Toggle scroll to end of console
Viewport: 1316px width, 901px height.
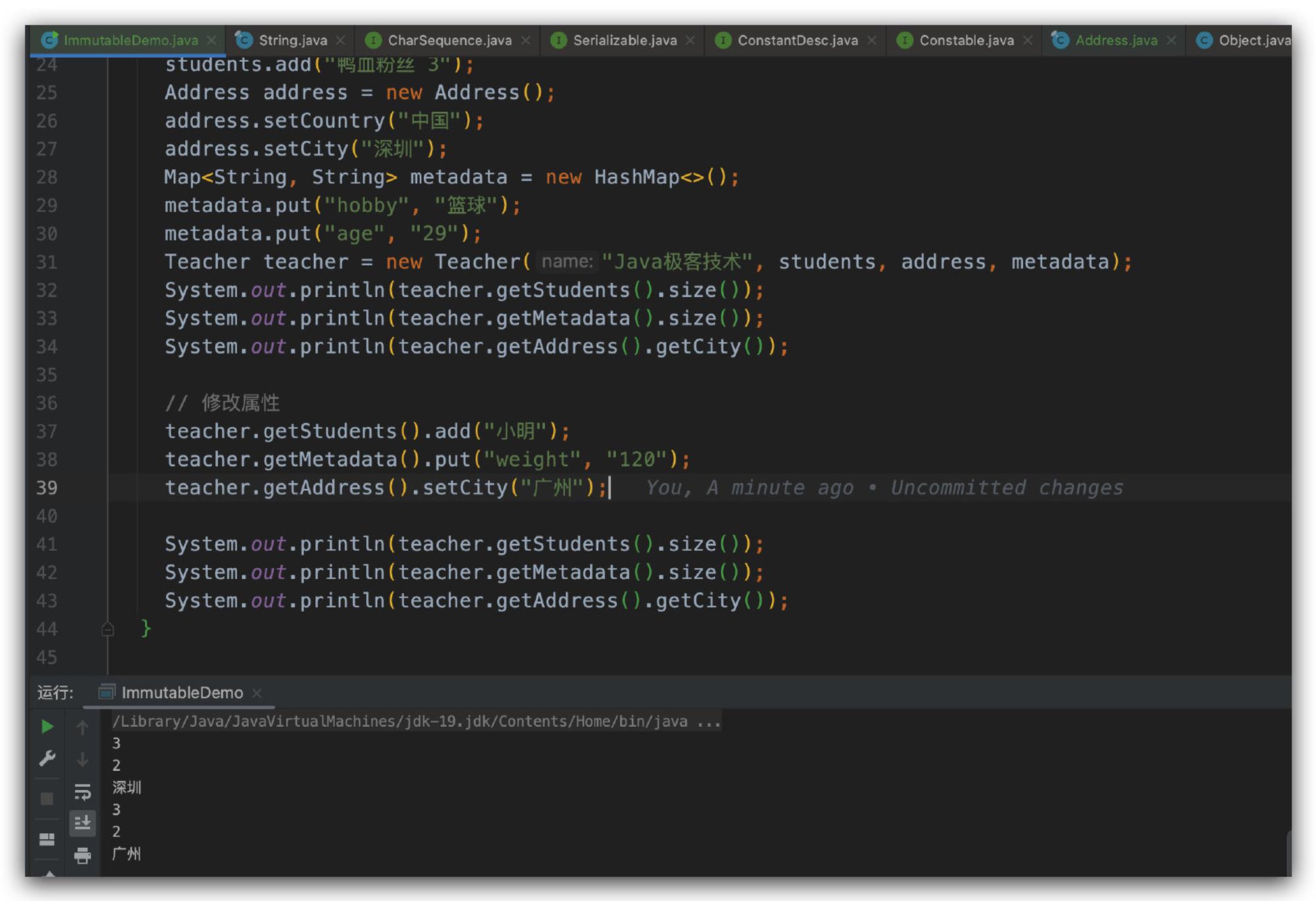tap(82, 823)
